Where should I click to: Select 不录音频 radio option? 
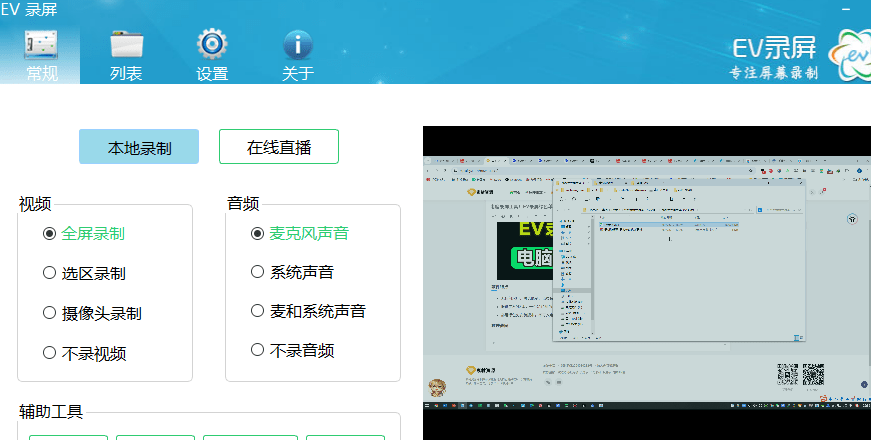pyautogui.click(x=292, y=351)
